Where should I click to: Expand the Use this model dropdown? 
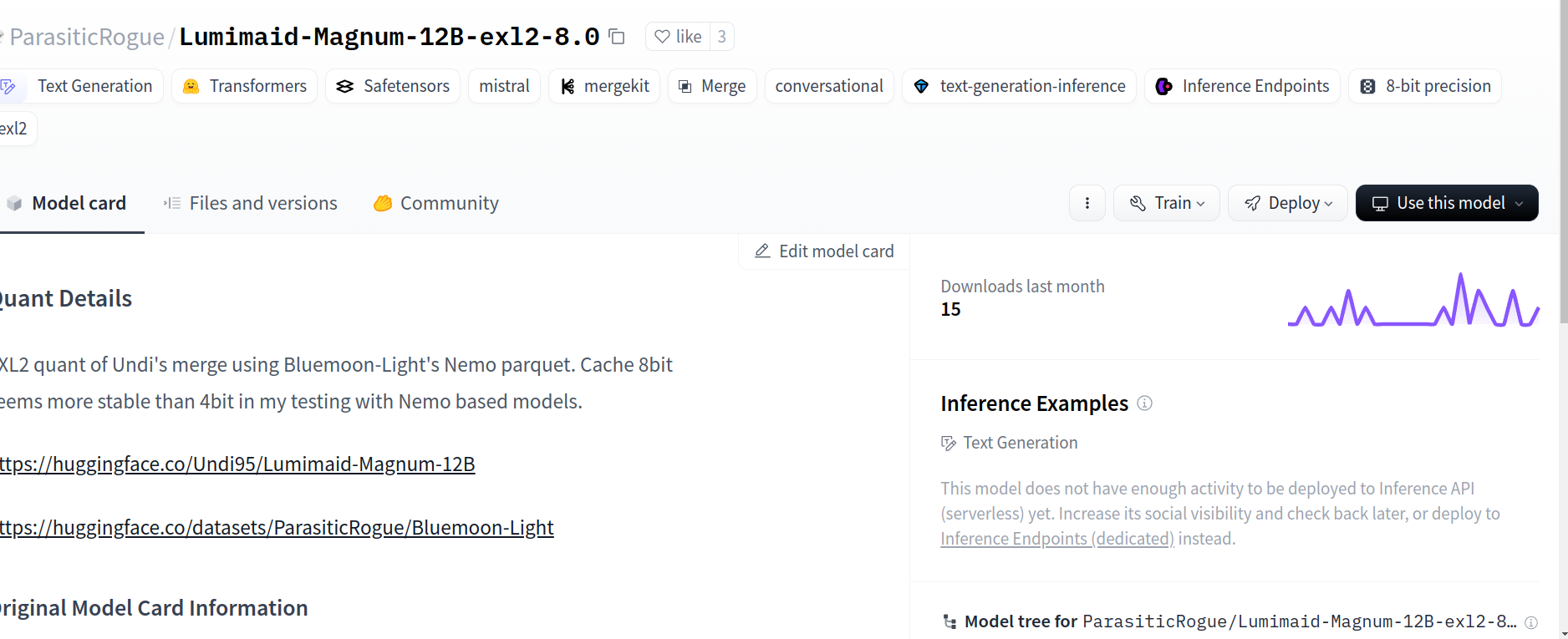pos(1447,203)
